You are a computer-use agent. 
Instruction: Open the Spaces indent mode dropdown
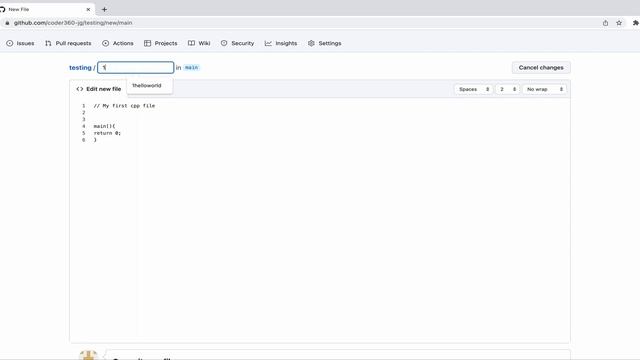473,89
